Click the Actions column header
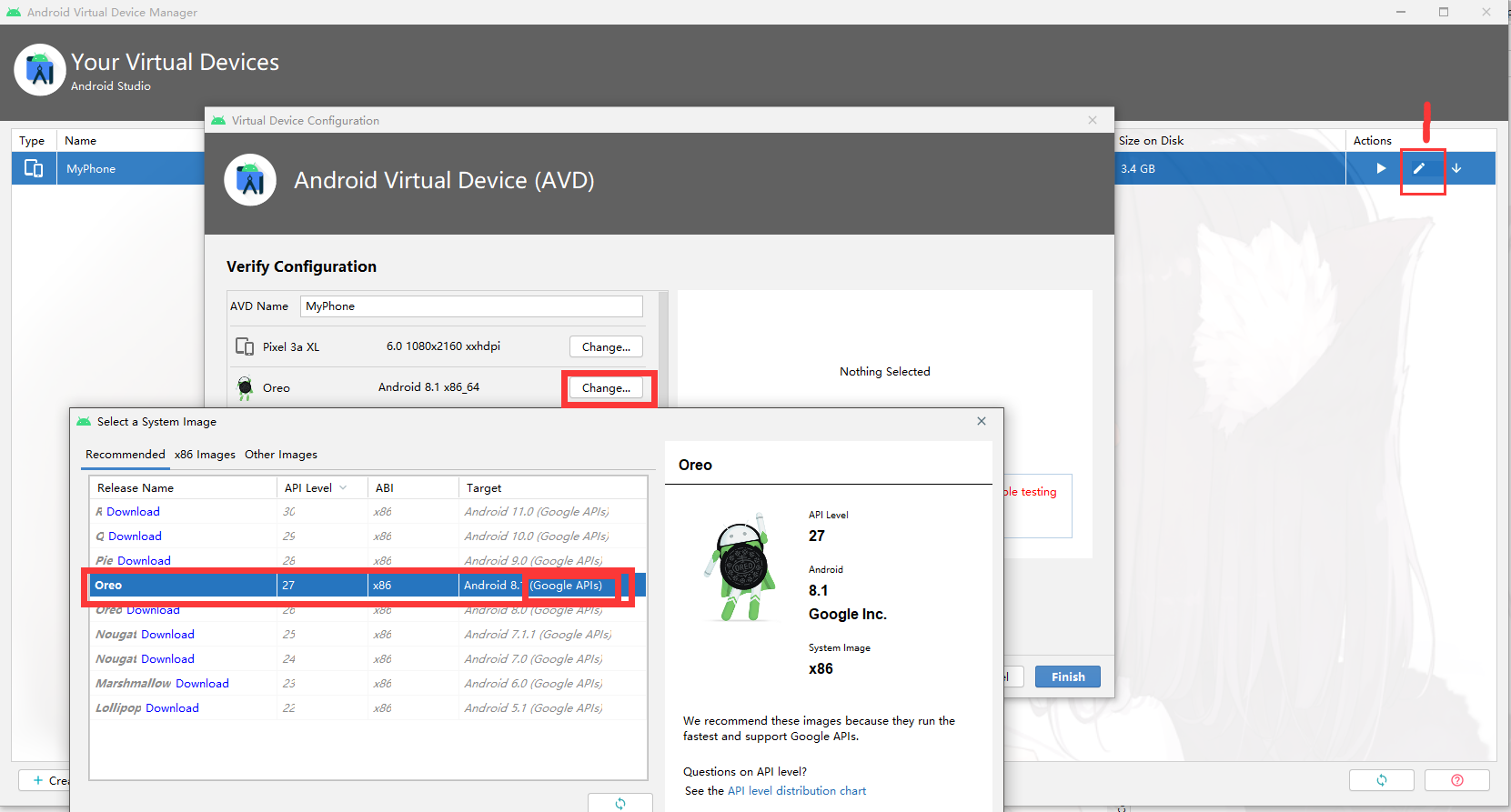Image resolution: width=1511 pixels, height=812 pixels. (1421, 141)
